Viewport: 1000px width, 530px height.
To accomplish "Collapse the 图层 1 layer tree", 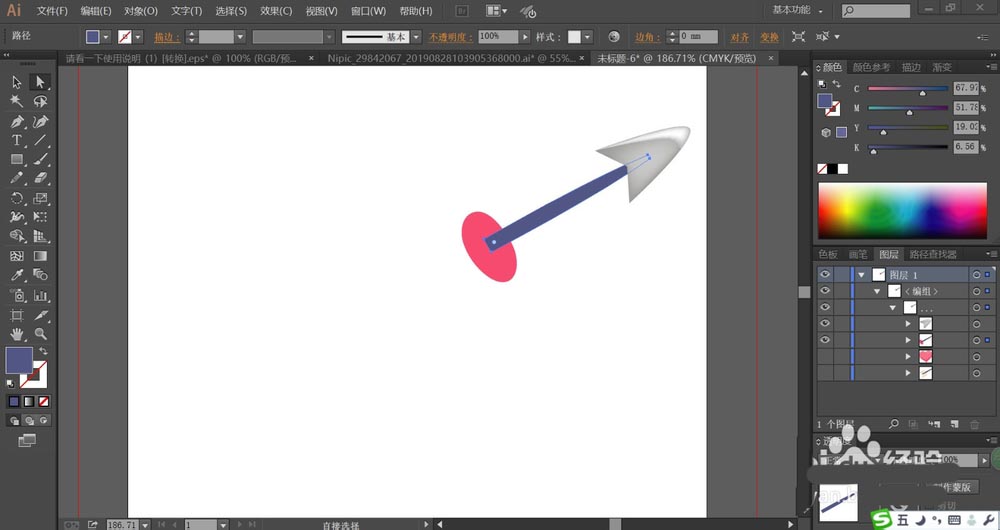I will point(862,275).
